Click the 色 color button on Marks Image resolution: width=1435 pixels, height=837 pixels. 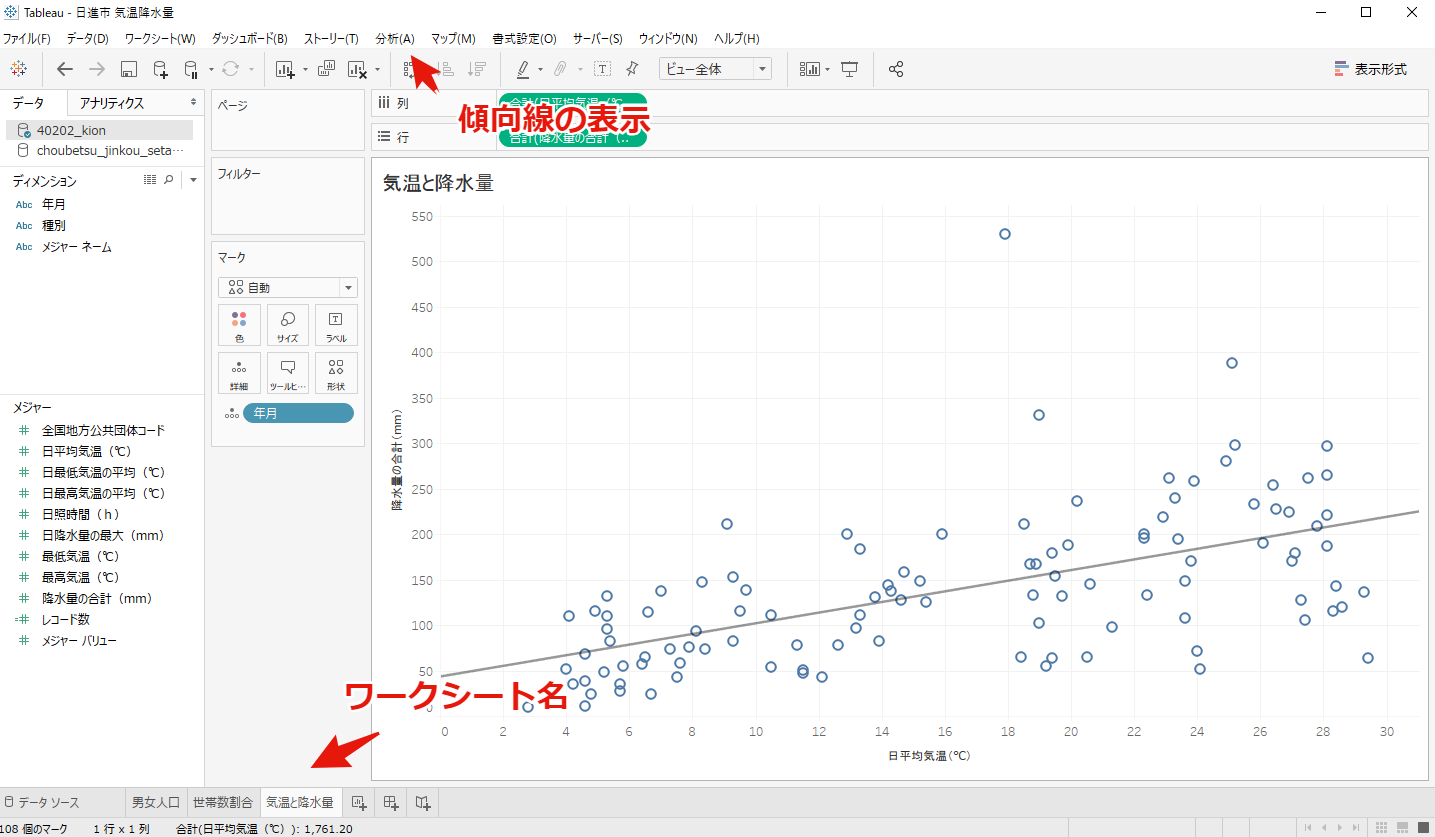[x=239, y=325]
